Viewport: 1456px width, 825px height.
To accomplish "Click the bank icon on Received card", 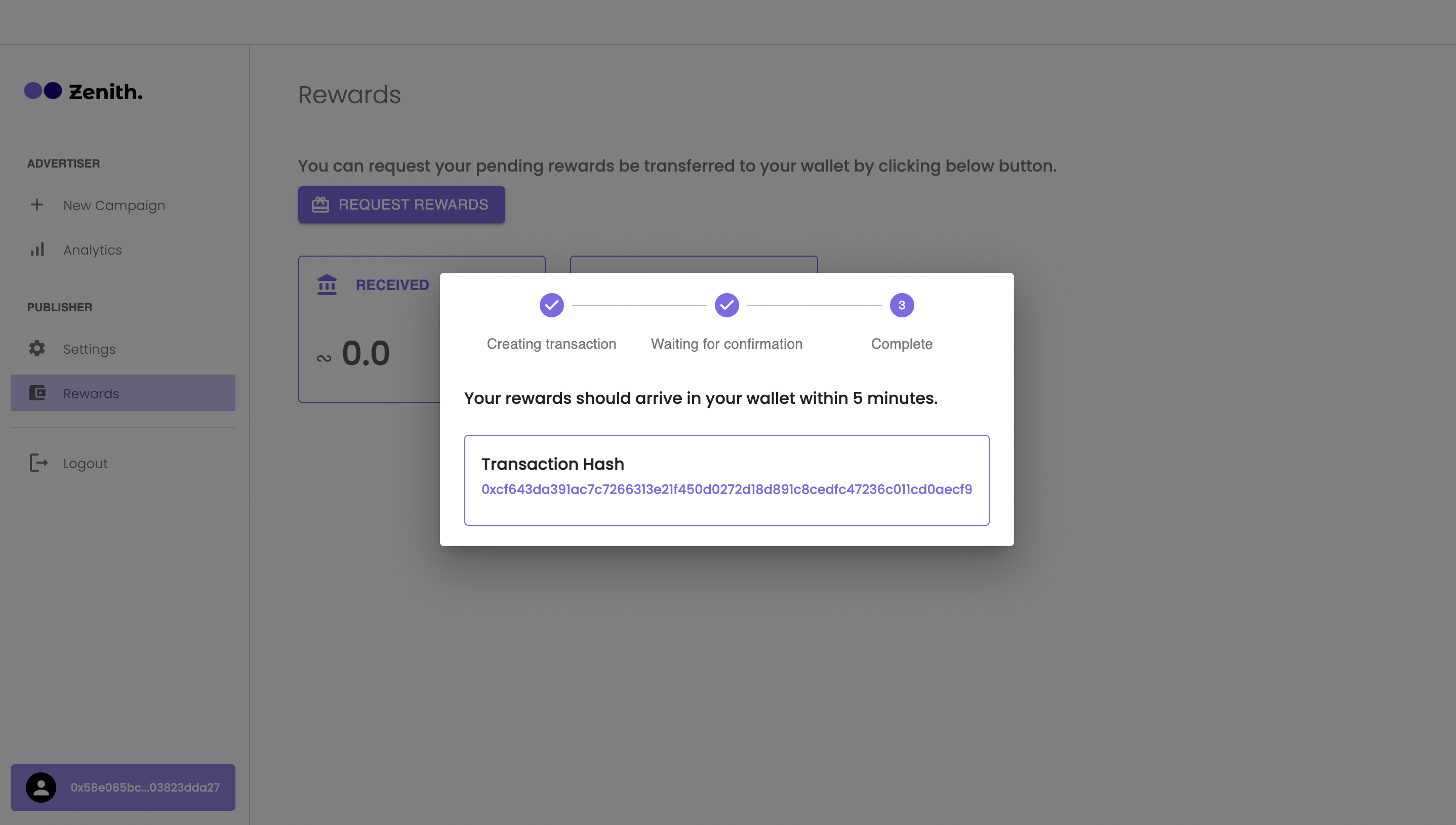I will coord(327,284).
